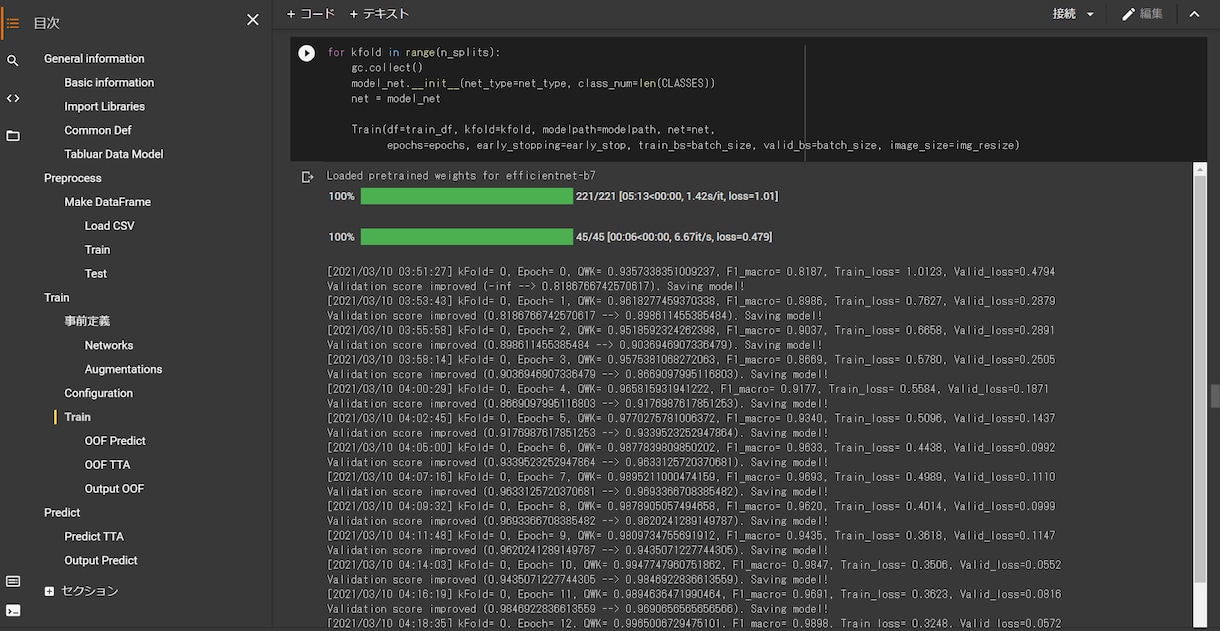Image resolution: width=1220 pixels, height=631 pixels.
Task: Open the files folder icon
Action: pyautogui.click(x=13, y=135)
